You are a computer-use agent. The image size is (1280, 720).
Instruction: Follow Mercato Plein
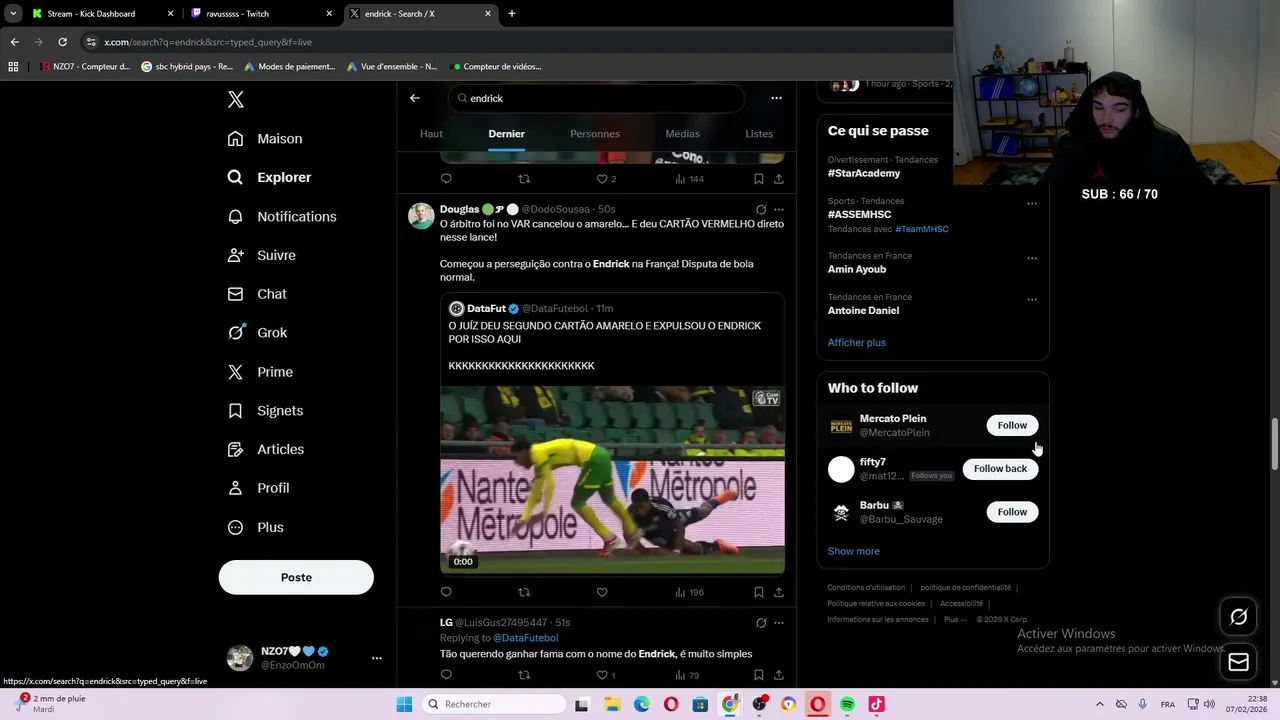(x=1012, y=425)
